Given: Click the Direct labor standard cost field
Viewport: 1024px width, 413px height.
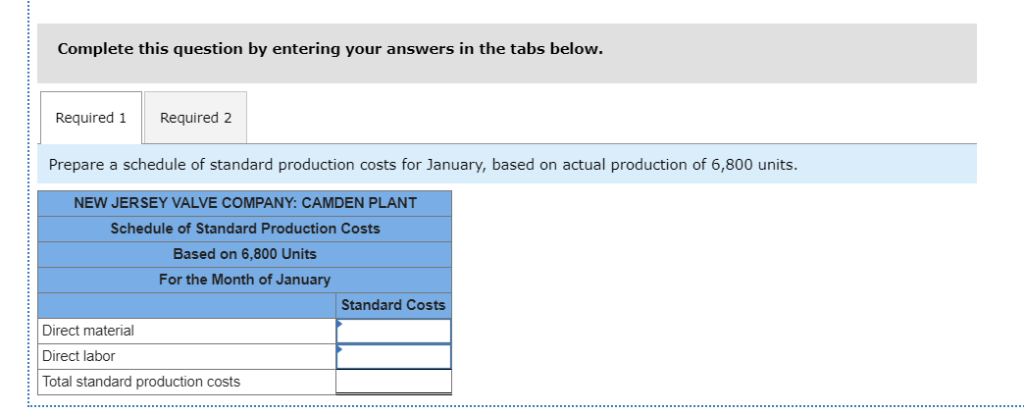Looking at the screenshot, I should coord(394,356).
